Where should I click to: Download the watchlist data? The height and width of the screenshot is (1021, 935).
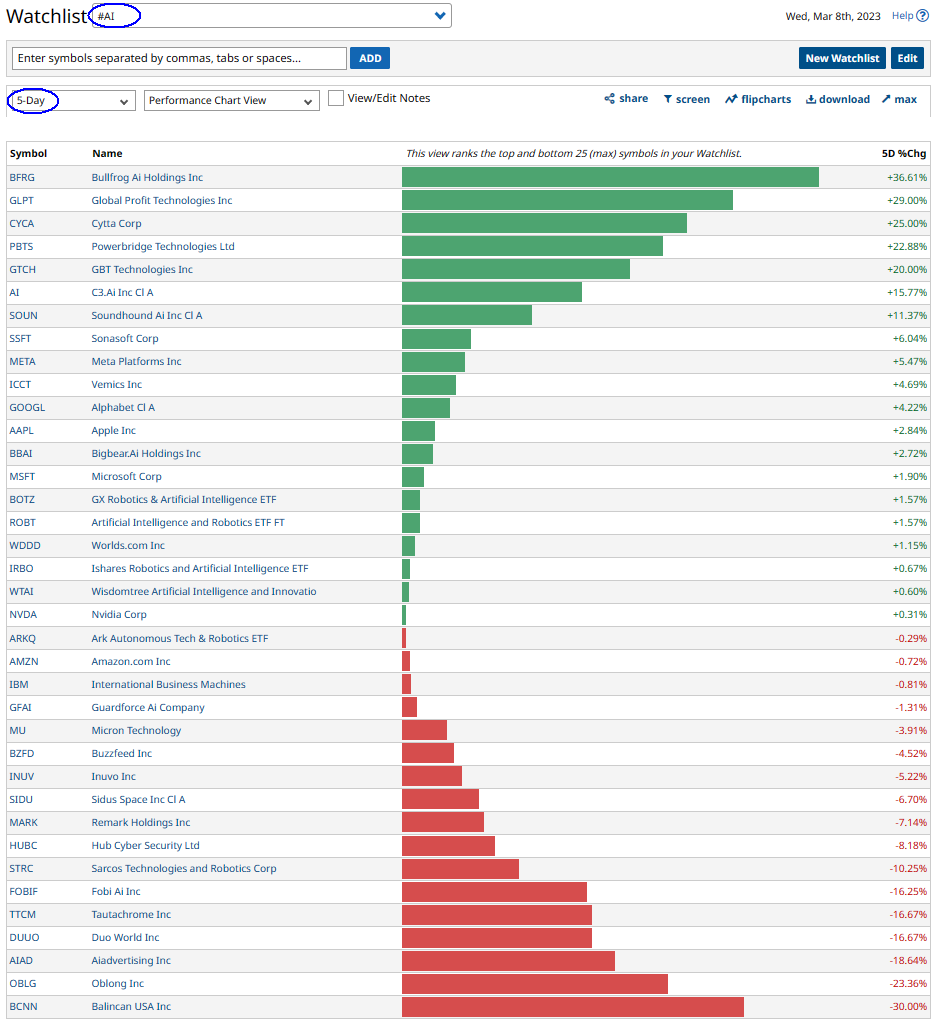(837, 99)
